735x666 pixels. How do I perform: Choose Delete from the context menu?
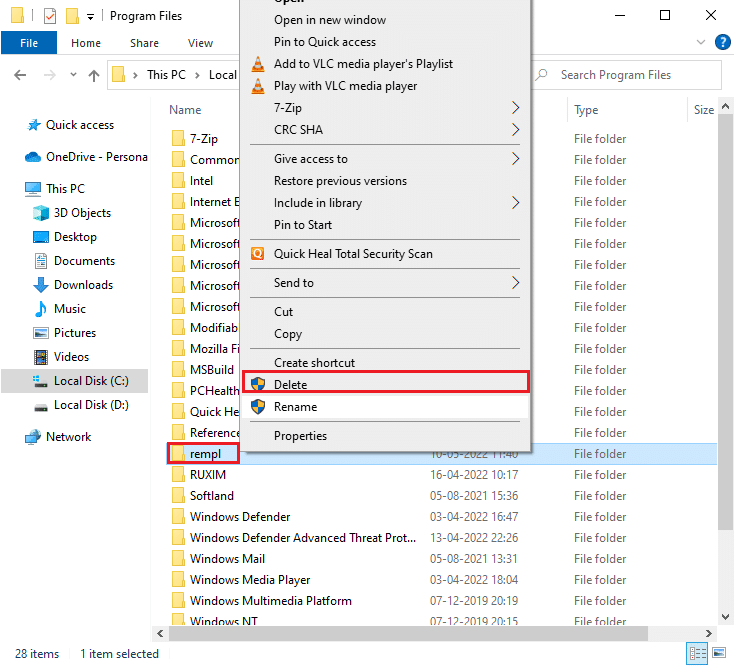click(386, 384)
